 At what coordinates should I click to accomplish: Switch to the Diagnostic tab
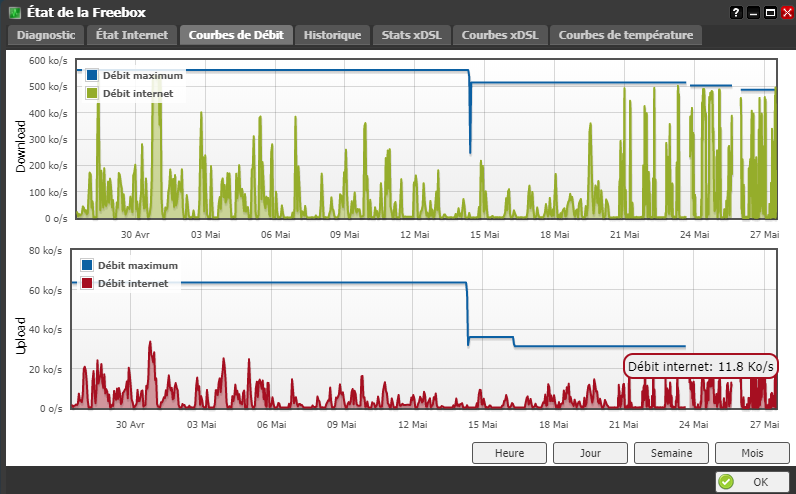pyautogui.click(x=46, y=35)
